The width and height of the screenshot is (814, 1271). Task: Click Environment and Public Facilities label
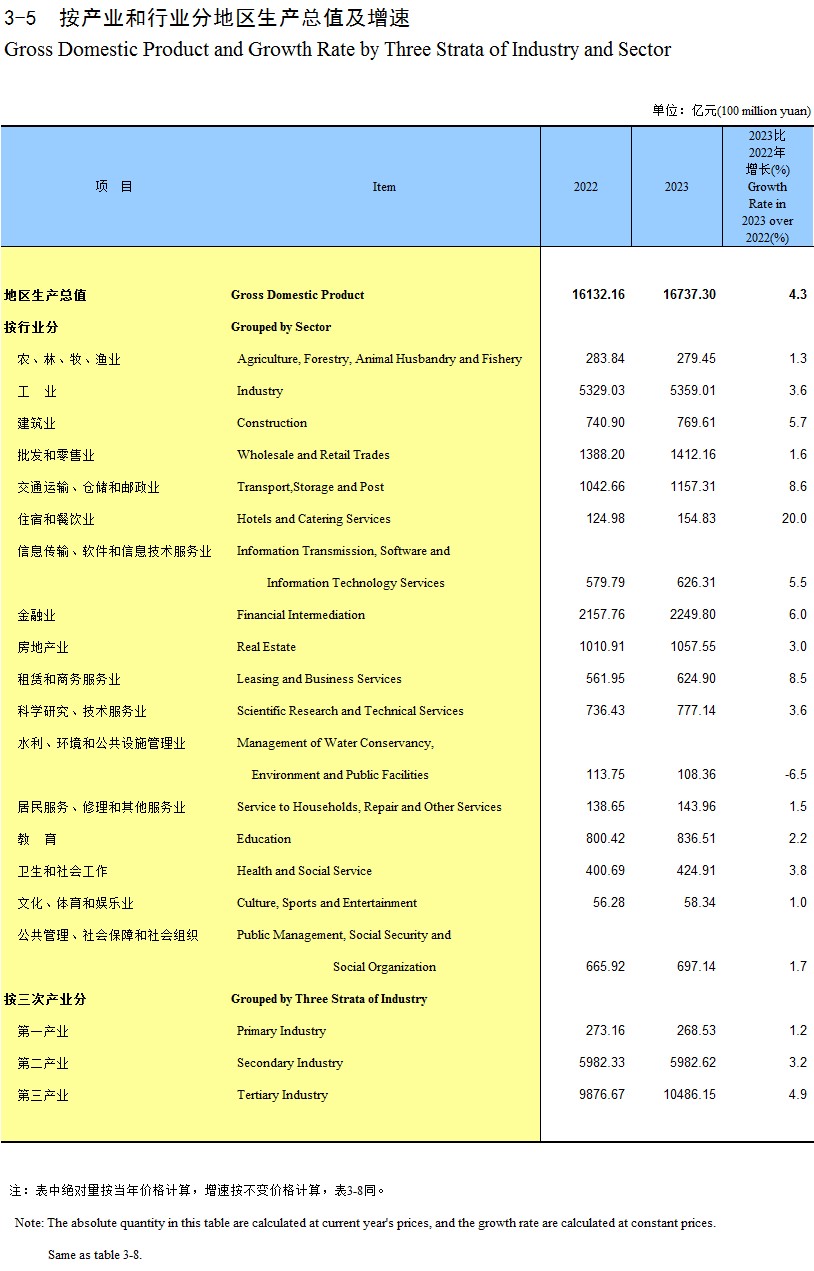[x=340, y=775]
